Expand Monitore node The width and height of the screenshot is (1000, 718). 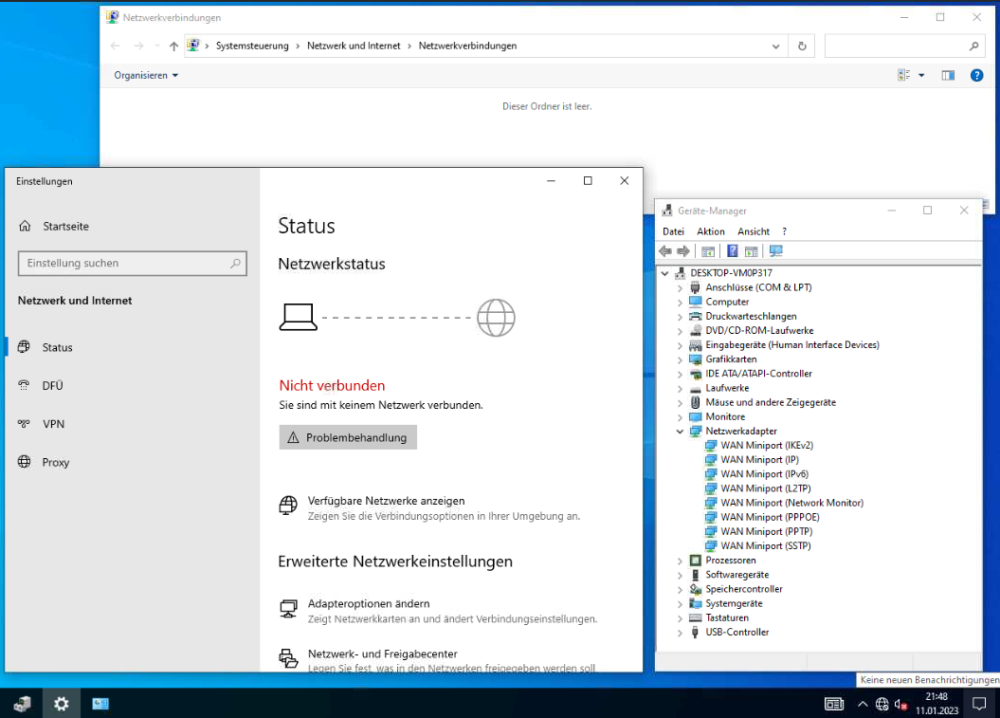pos(680,418)
